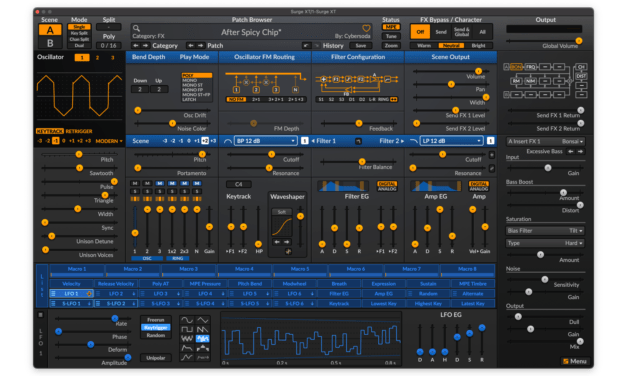The height and width of the screenshot is (376, 627).
Task: Toggle LFO Unipolar button
Action: pyautogui.click(x=156, y=358)
